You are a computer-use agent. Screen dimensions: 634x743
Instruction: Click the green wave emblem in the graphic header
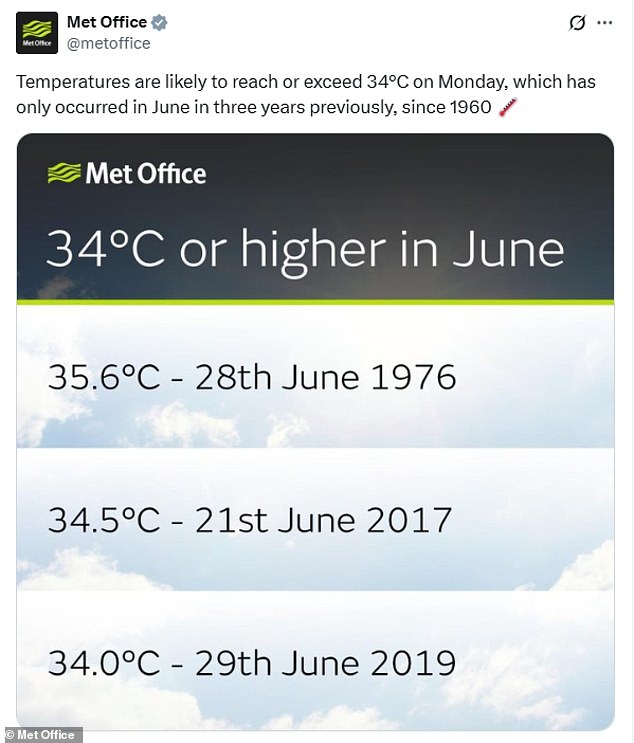coord(64,173)
